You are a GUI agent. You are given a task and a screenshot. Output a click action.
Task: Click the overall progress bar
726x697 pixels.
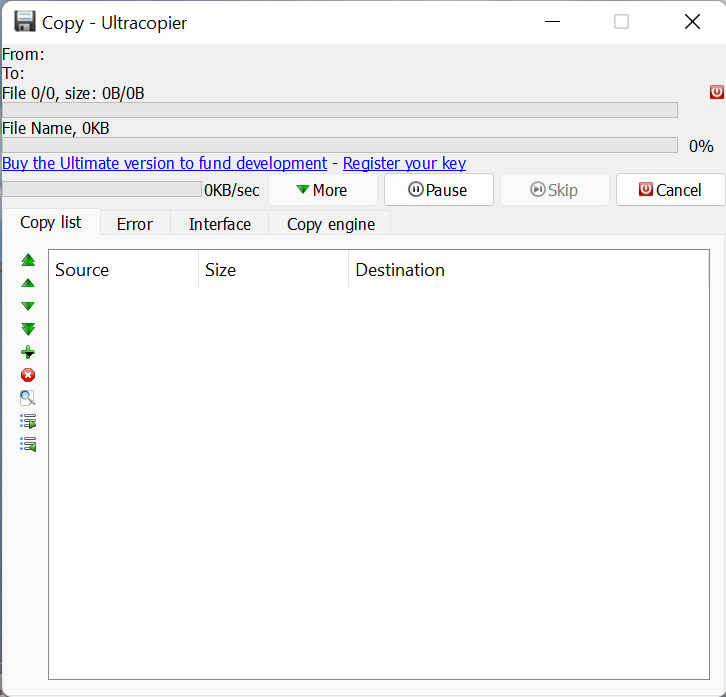pos(340,110)
